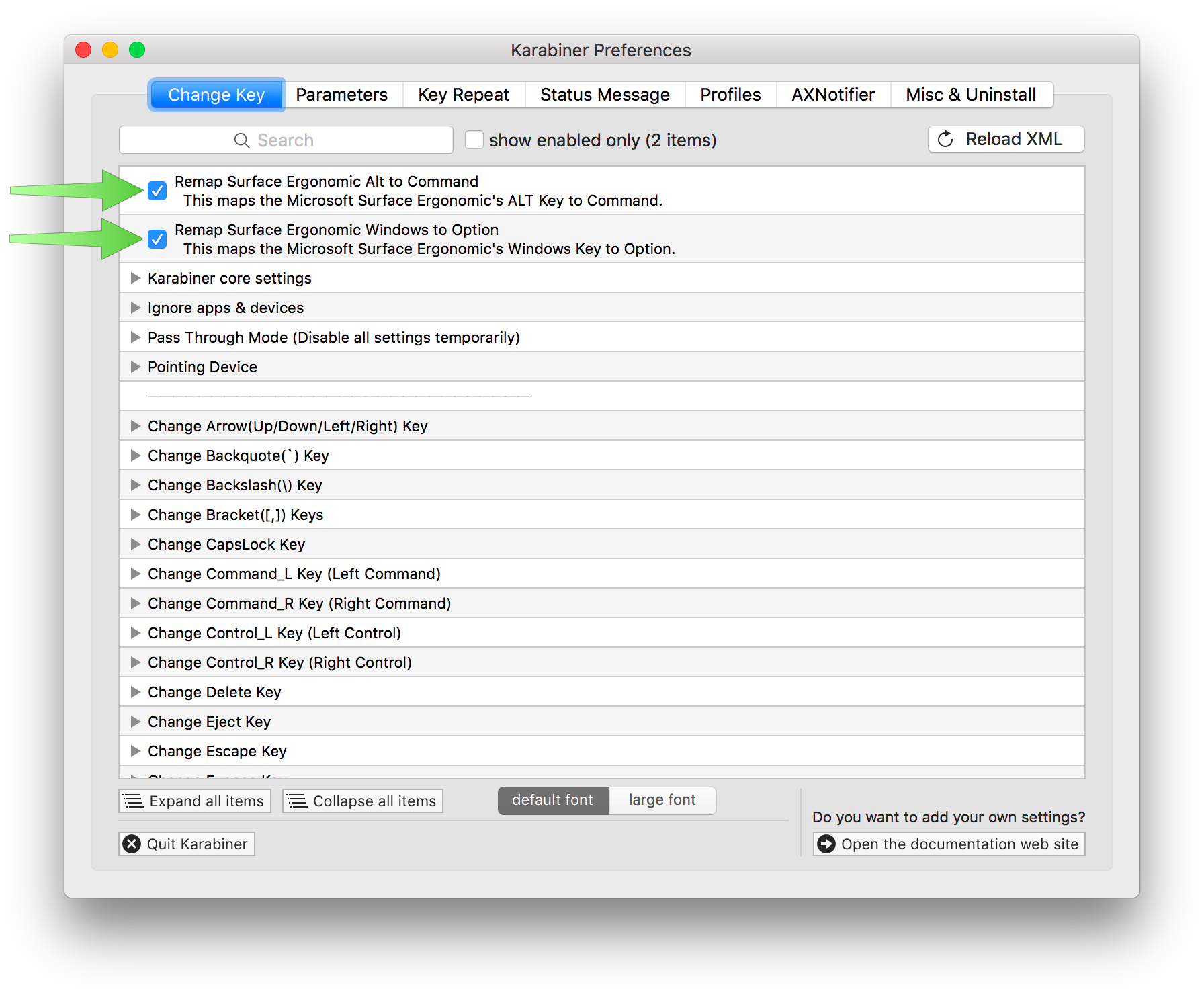This screenshot has height=997, width=1204.
Task: Open the Parameters tab
Action: 342,95
